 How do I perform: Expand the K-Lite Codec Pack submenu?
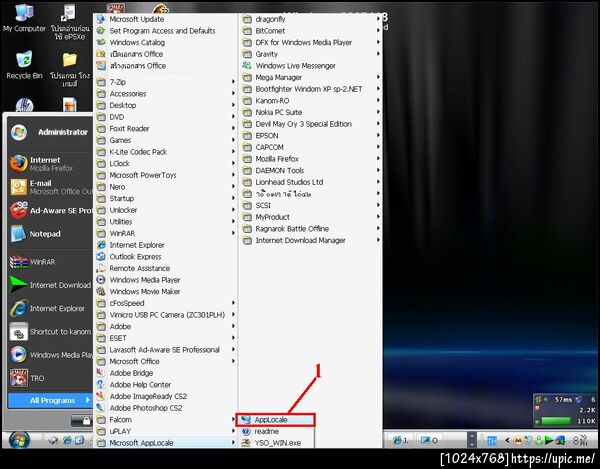click(166, 152)
